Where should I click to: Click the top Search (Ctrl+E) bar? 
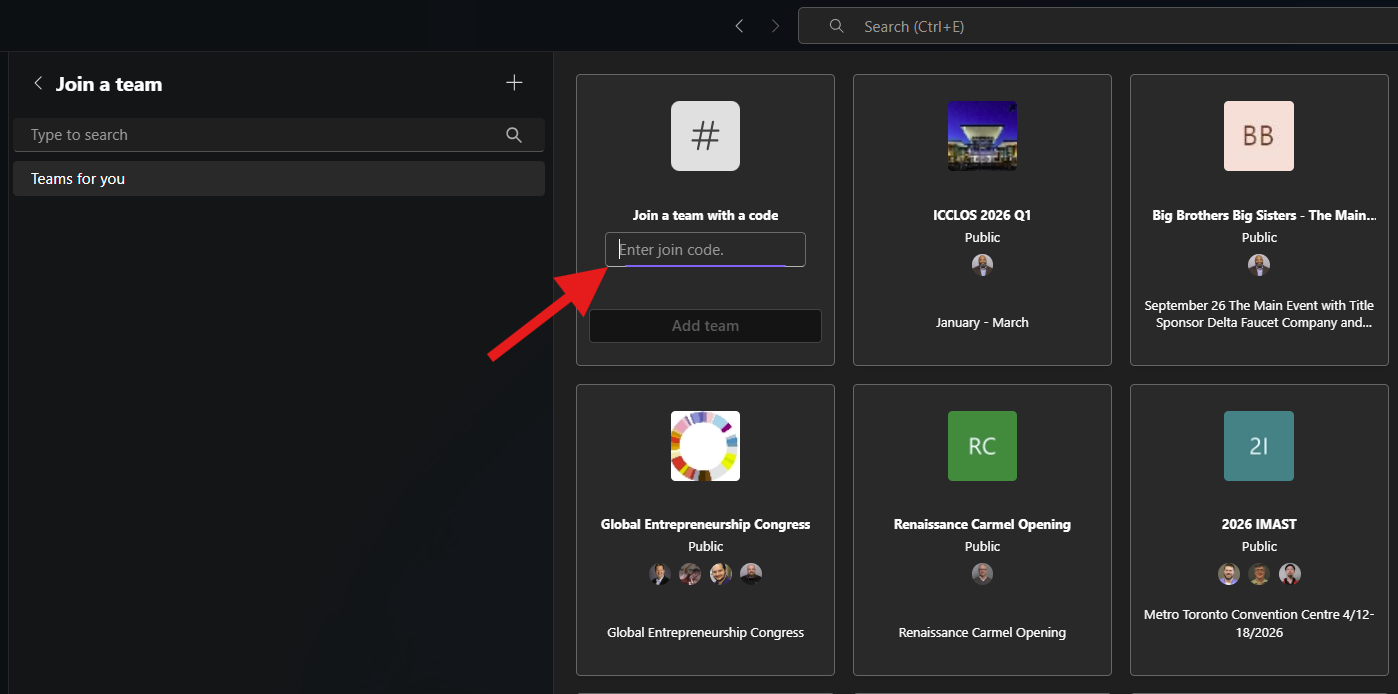pyautogui.click(x=1100, y=27)
